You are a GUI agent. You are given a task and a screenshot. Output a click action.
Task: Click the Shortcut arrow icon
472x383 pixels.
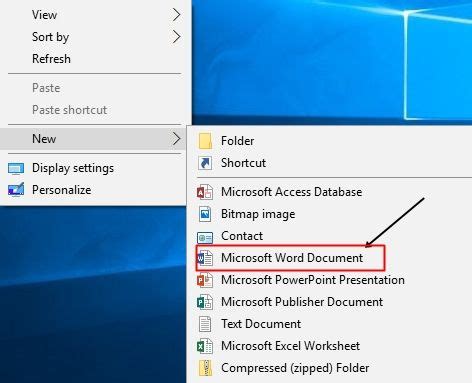[205, 163]
